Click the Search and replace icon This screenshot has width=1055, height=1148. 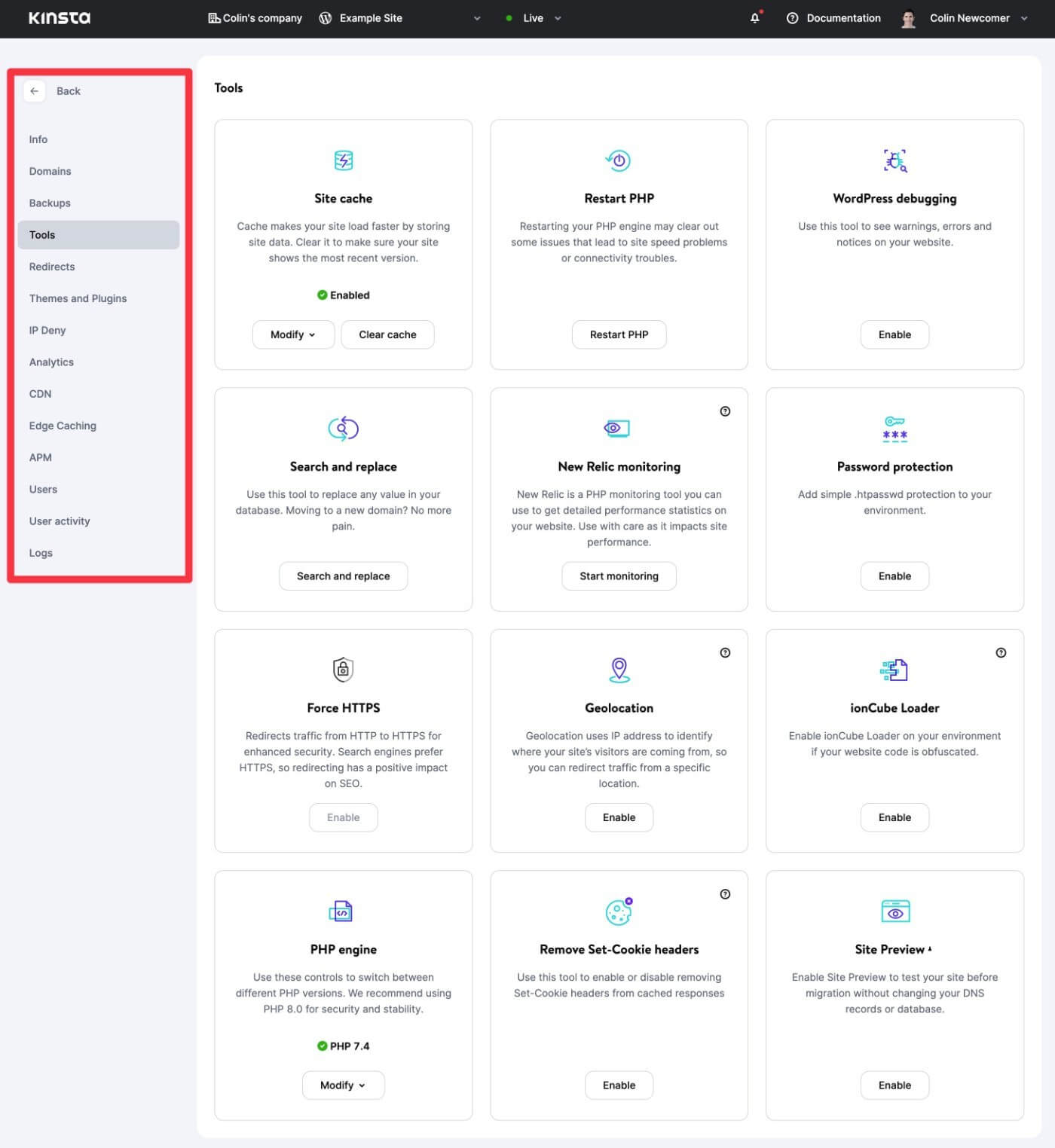pyautogui.click(x=344, y=429)
